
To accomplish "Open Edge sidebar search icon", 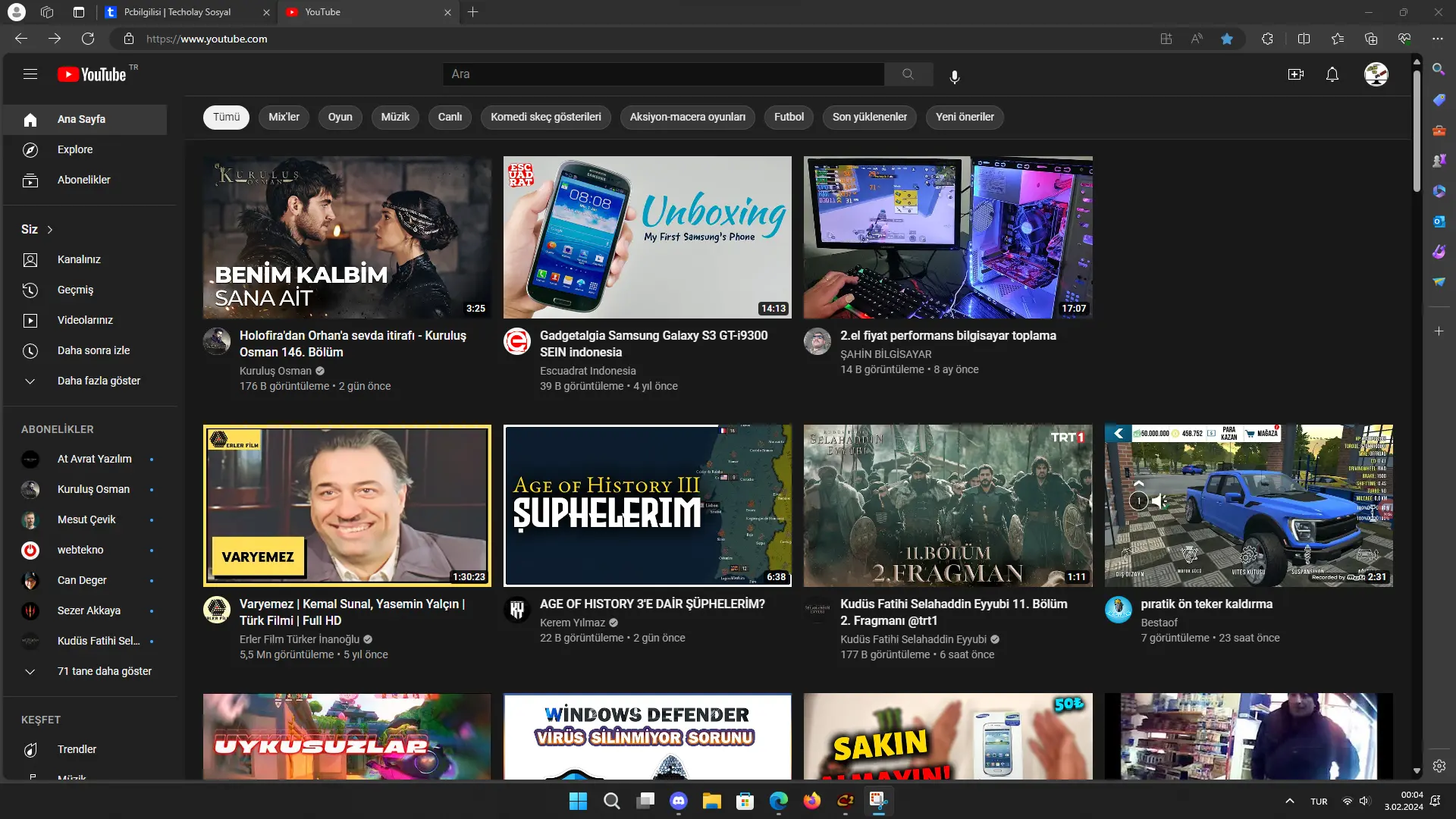I will (1439, 70).
